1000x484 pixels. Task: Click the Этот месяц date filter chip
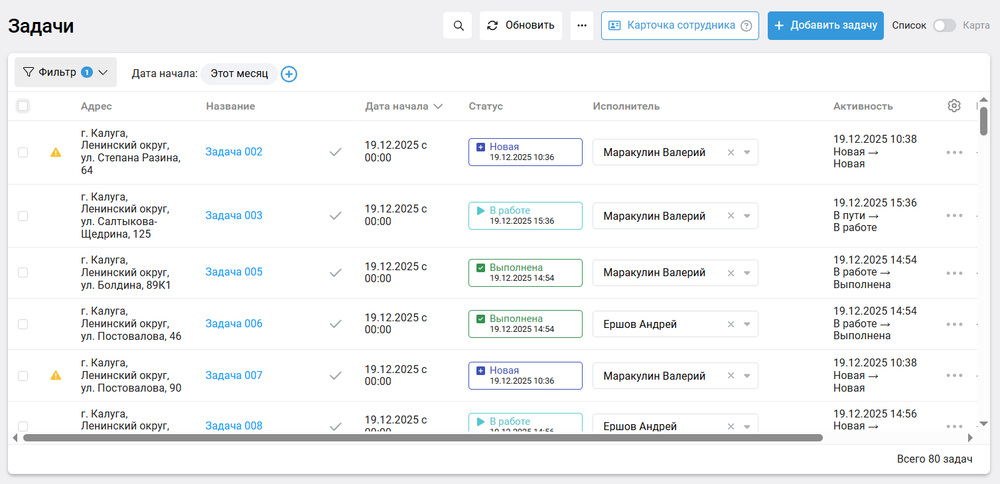point(239,74)
